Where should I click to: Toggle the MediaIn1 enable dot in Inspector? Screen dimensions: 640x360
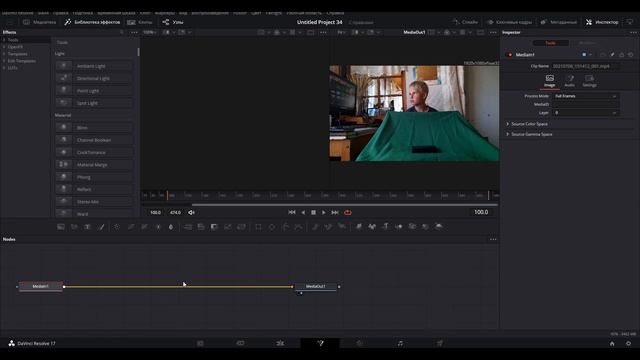click(x=510, y=55)
